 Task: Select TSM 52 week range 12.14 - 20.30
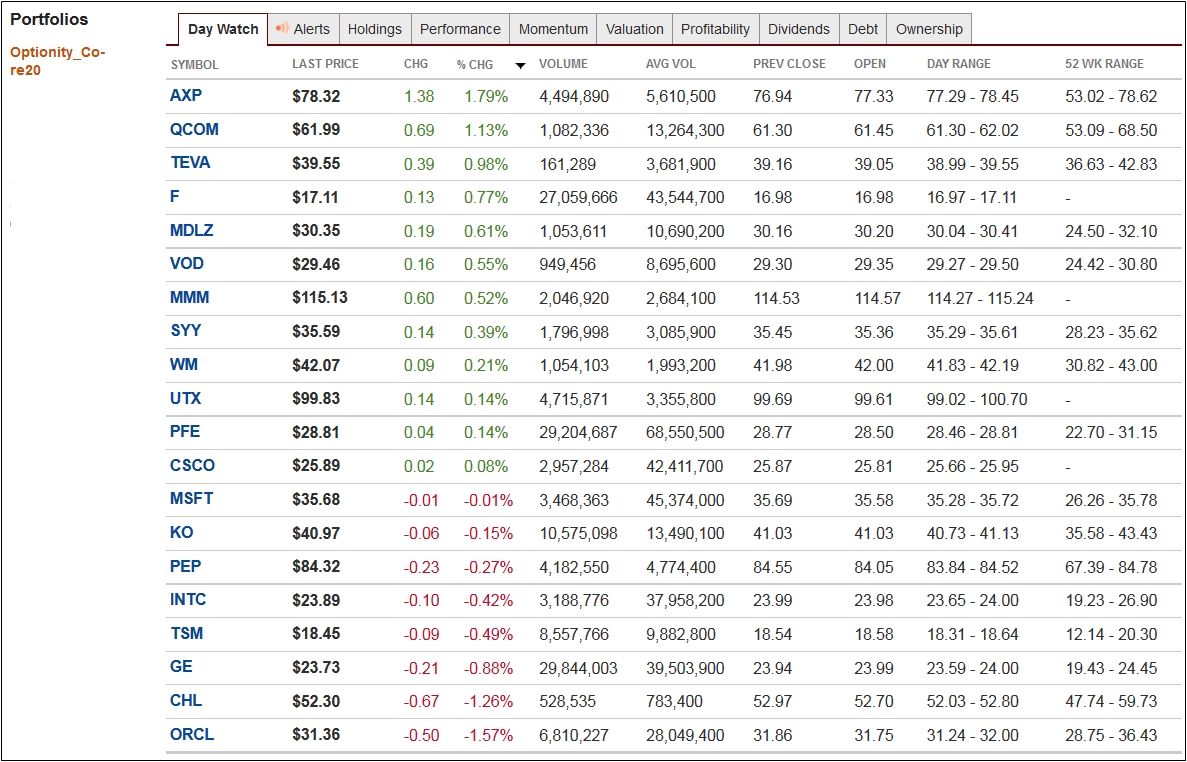click(x=1111, y=634)
